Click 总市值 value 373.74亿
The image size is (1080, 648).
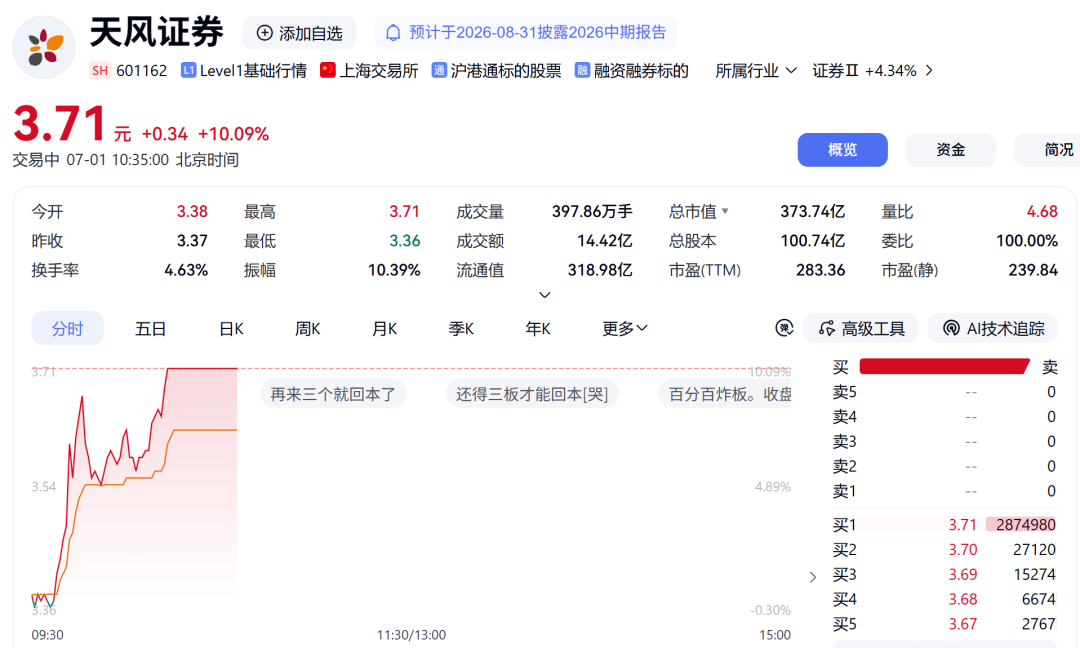point(812,211)
